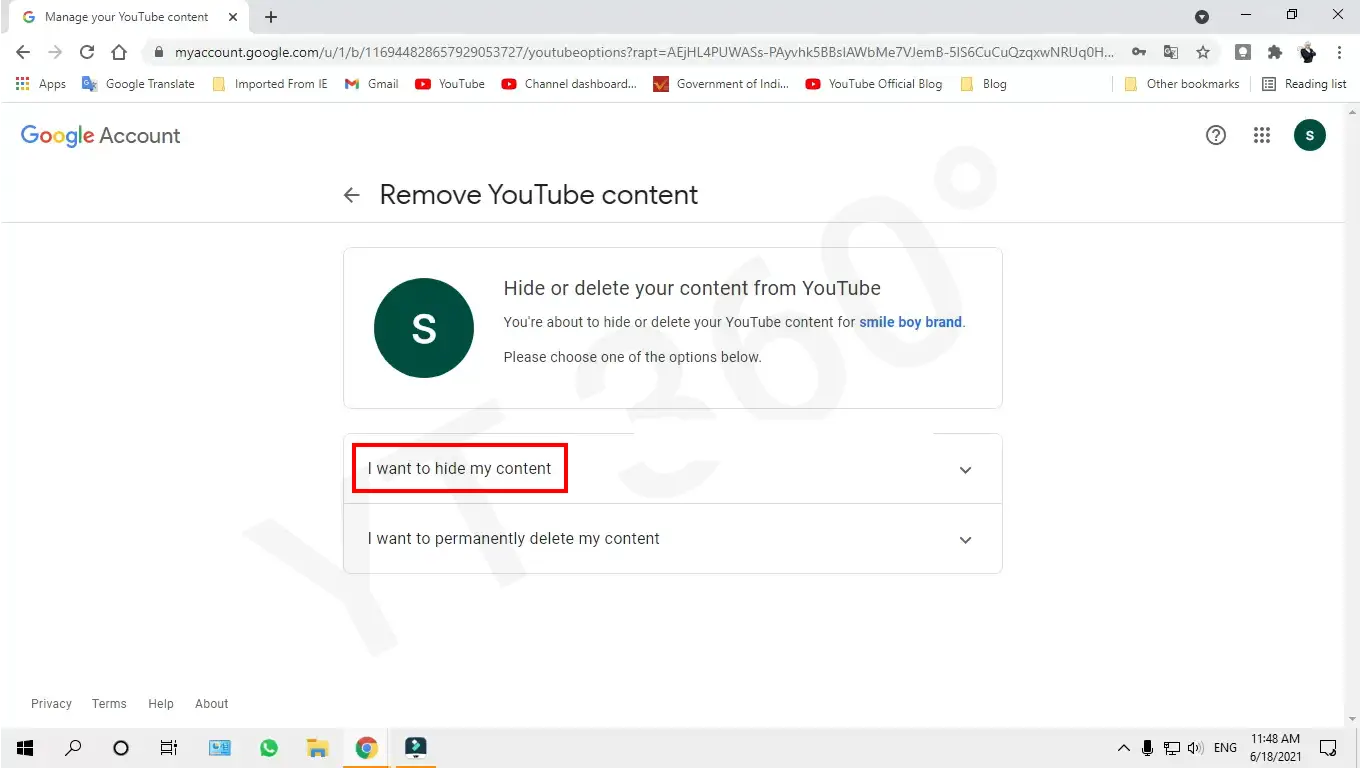The width and height of the screenshot is (1360, 768).
Task: Open the Google Translate bookmark
Action: (138, 84)
